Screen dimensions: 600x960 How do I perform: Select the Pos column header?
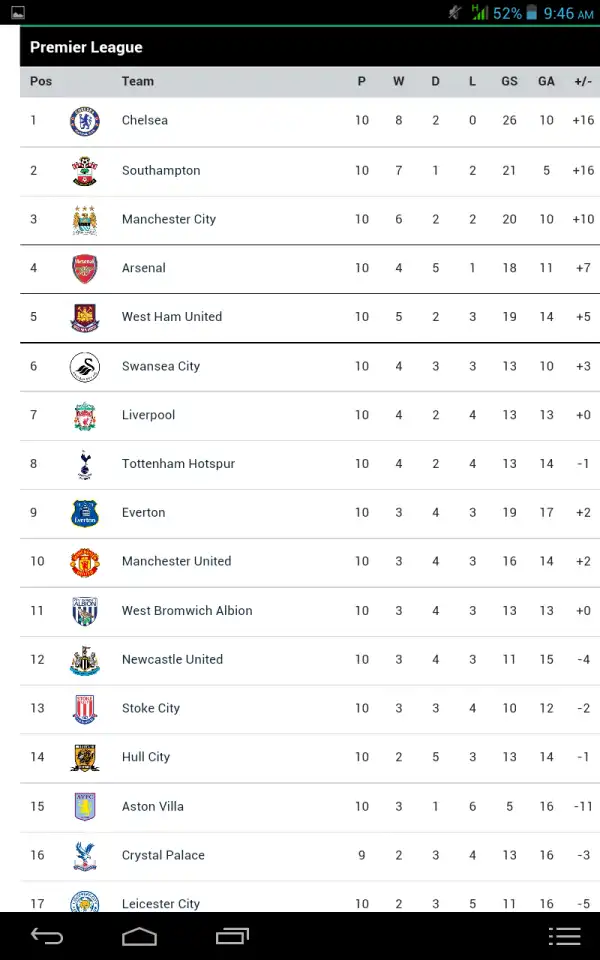point(40,81)
